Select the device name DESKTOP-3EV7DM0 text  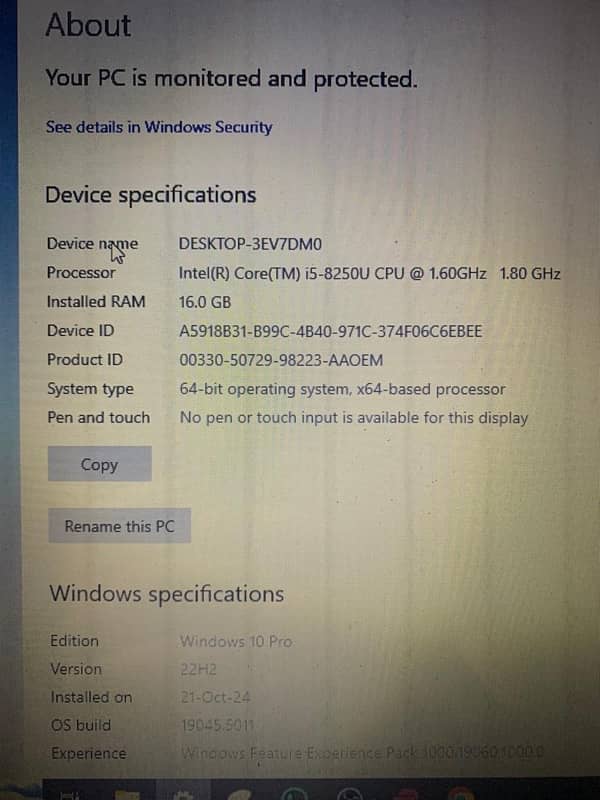250,244
